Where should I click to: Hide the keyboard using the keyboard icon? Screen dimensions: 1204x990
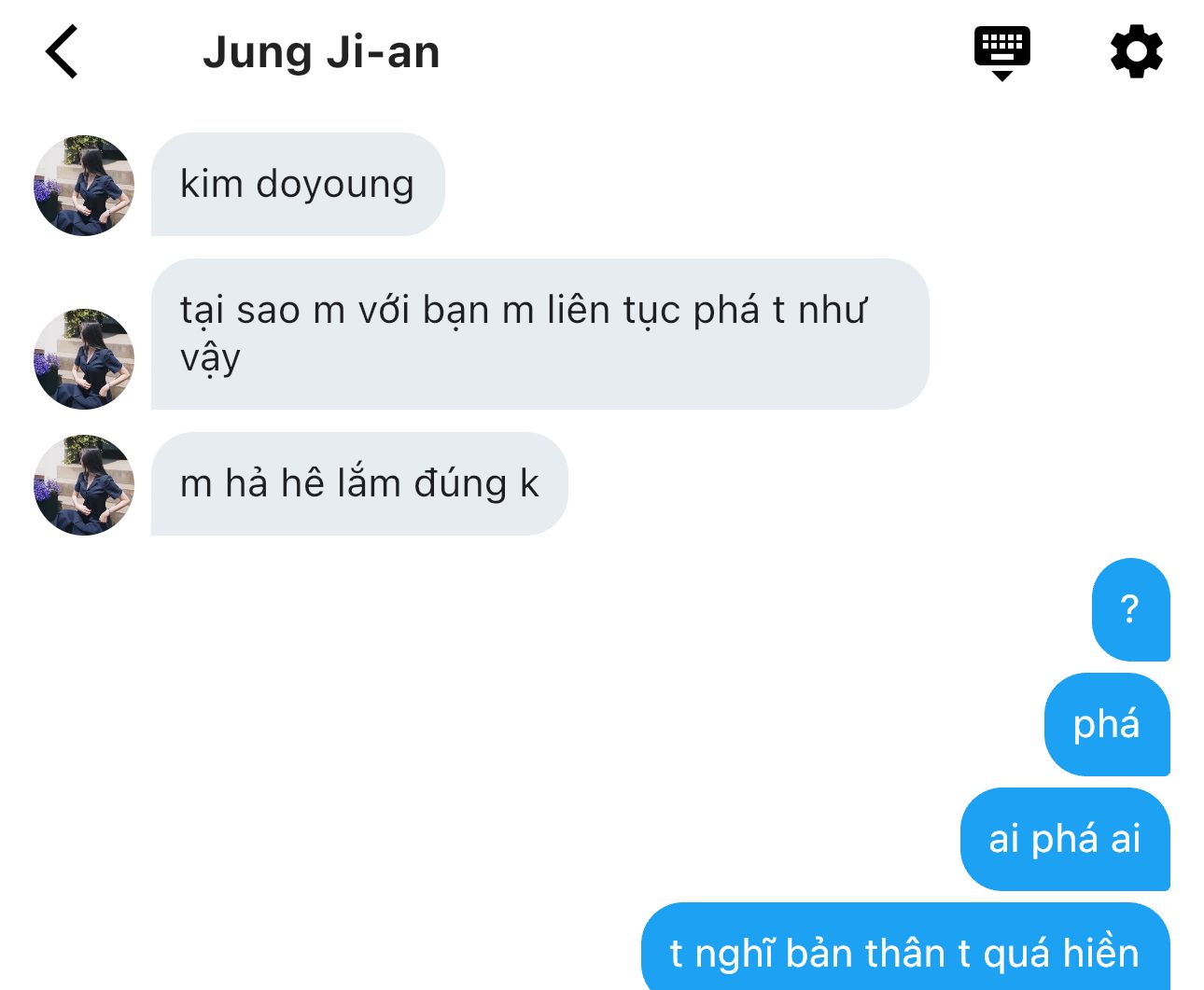1001,53
